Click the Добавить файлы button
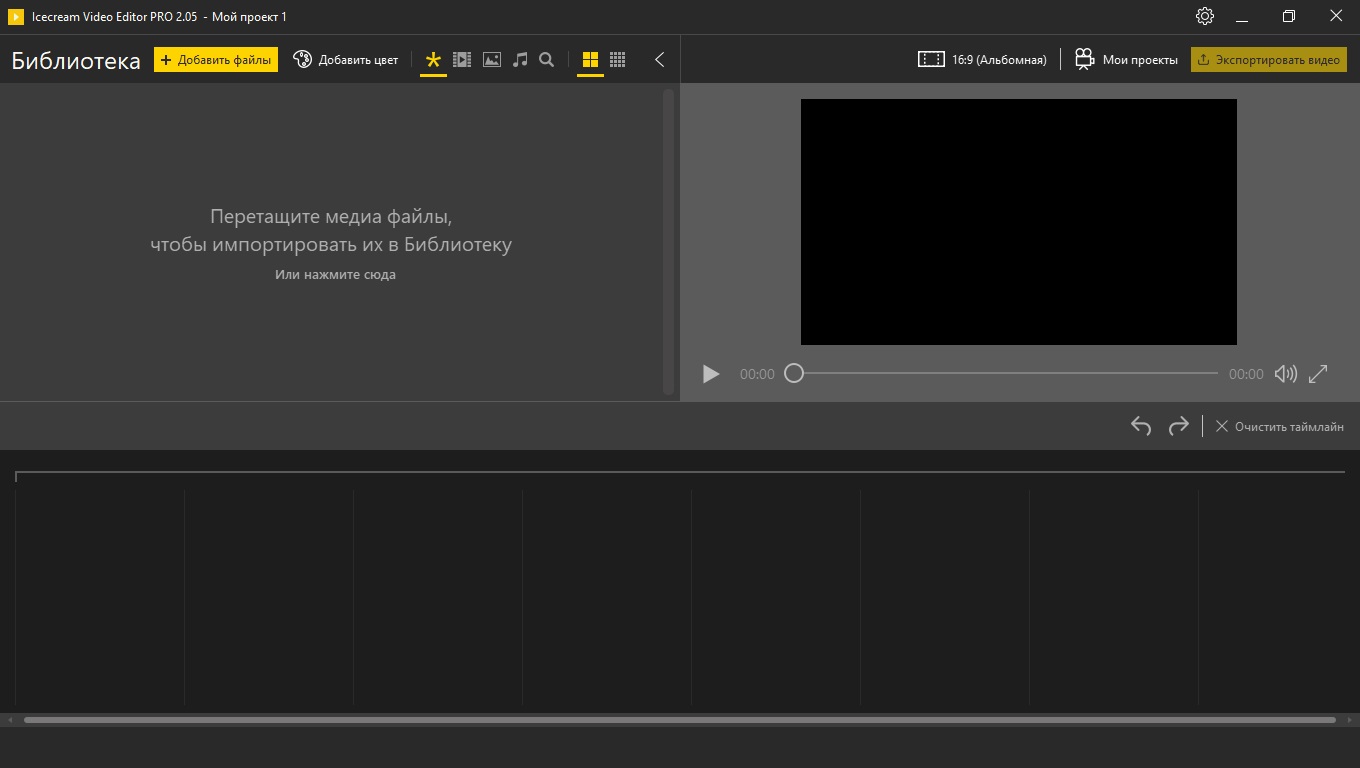The height and width of the screenshot is (768, 1360). (216, 60)
